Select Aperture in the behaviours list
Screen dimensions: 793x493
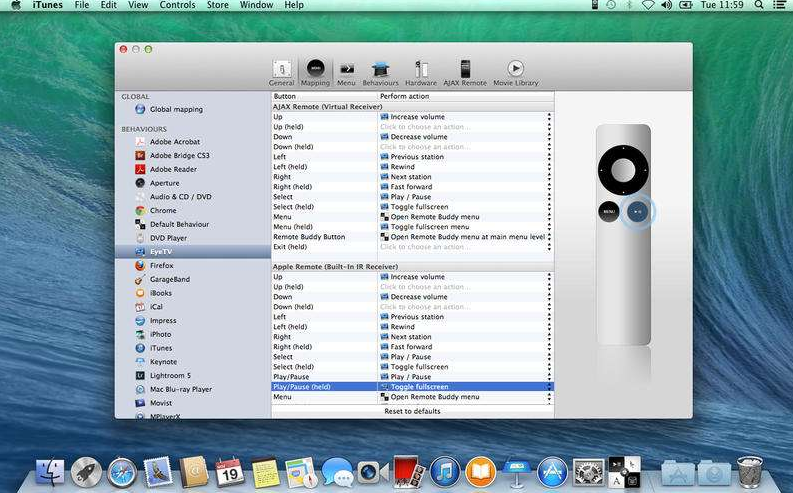point(164,183)
